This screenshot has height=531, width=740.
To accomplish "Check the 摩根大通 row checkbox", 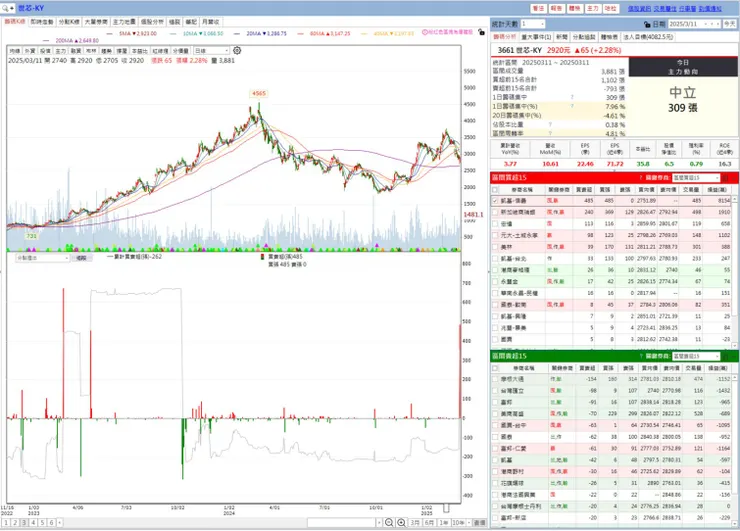I will [x=495, y=379].
